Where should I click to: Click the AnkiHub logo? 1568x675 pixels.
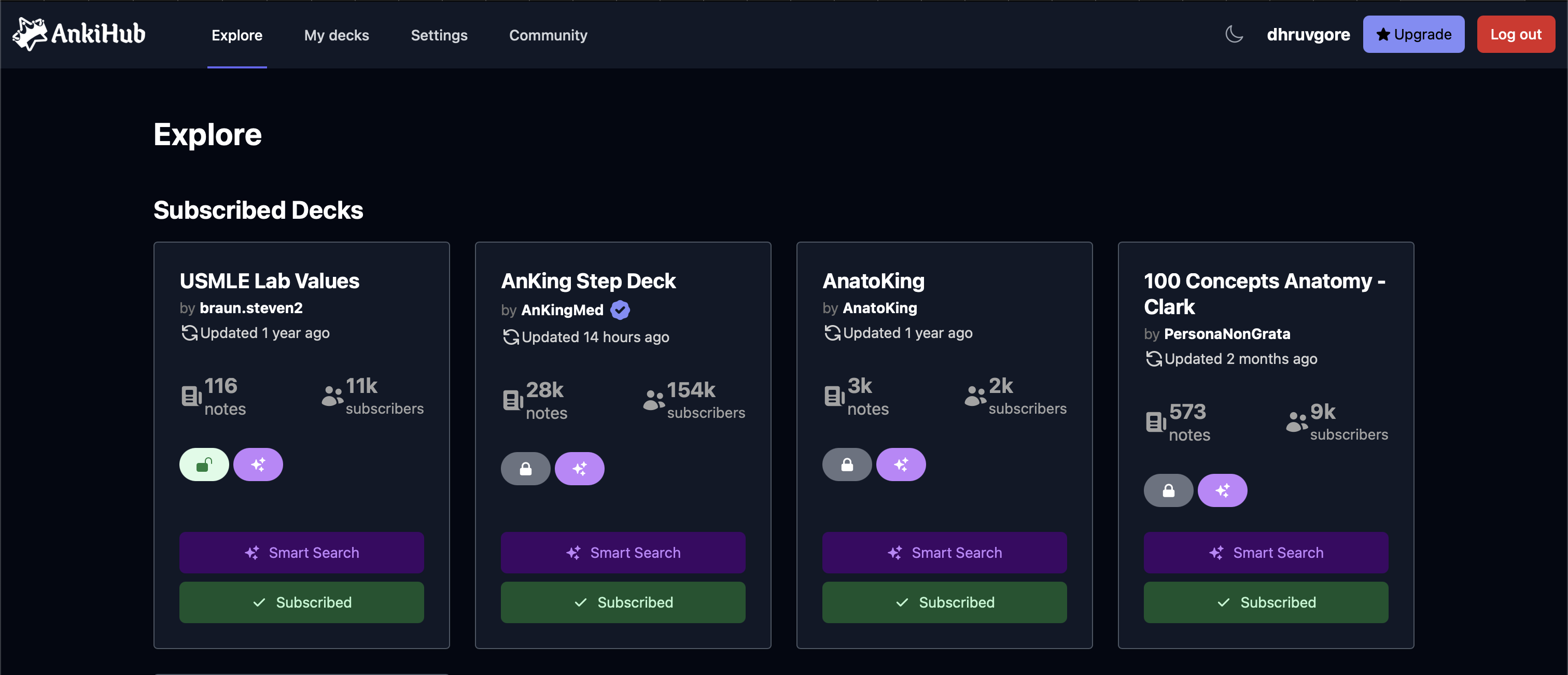pyautogui.click(x=79, y=34)
